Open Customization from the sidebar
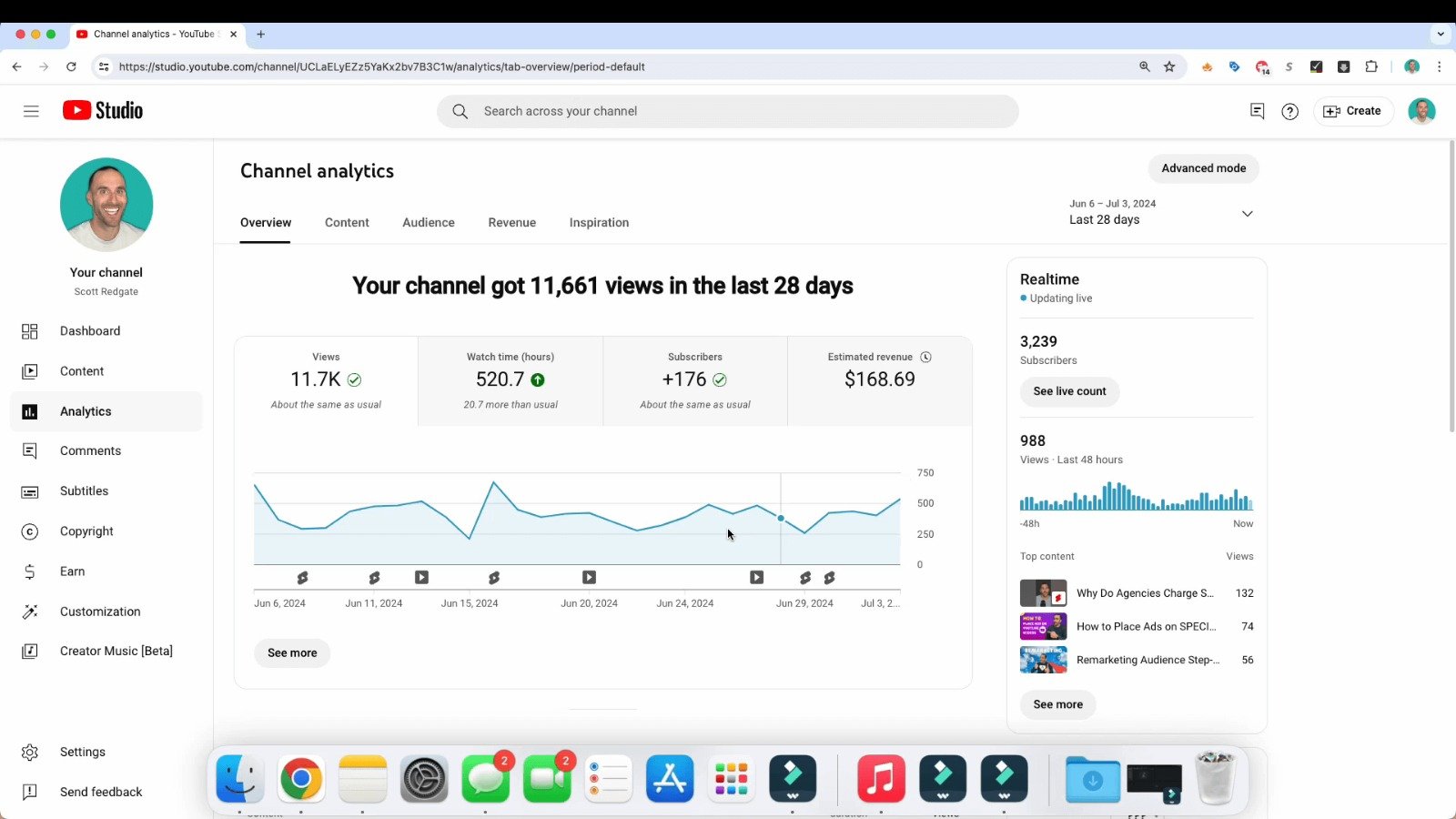1456x819 pixels. (x=100, y=612)
